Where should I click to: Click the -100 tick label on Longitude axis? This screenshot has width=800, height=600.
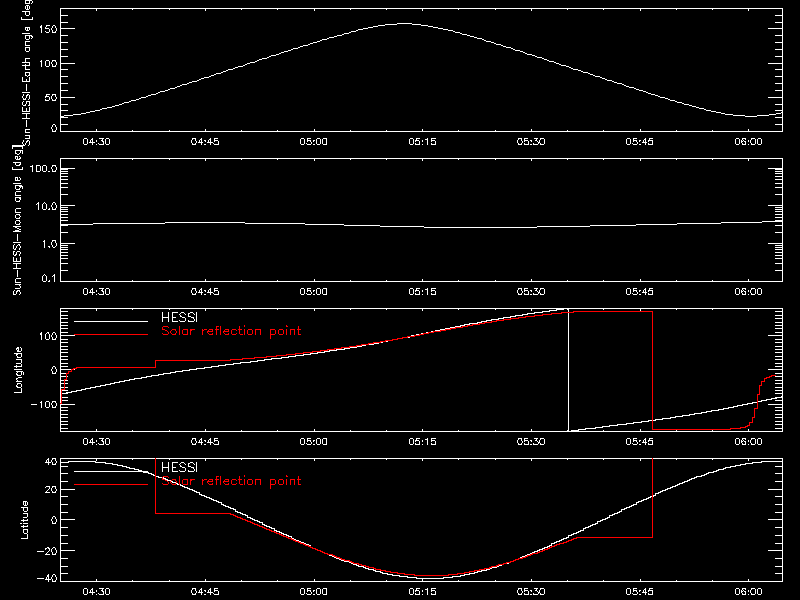(44, 404)
